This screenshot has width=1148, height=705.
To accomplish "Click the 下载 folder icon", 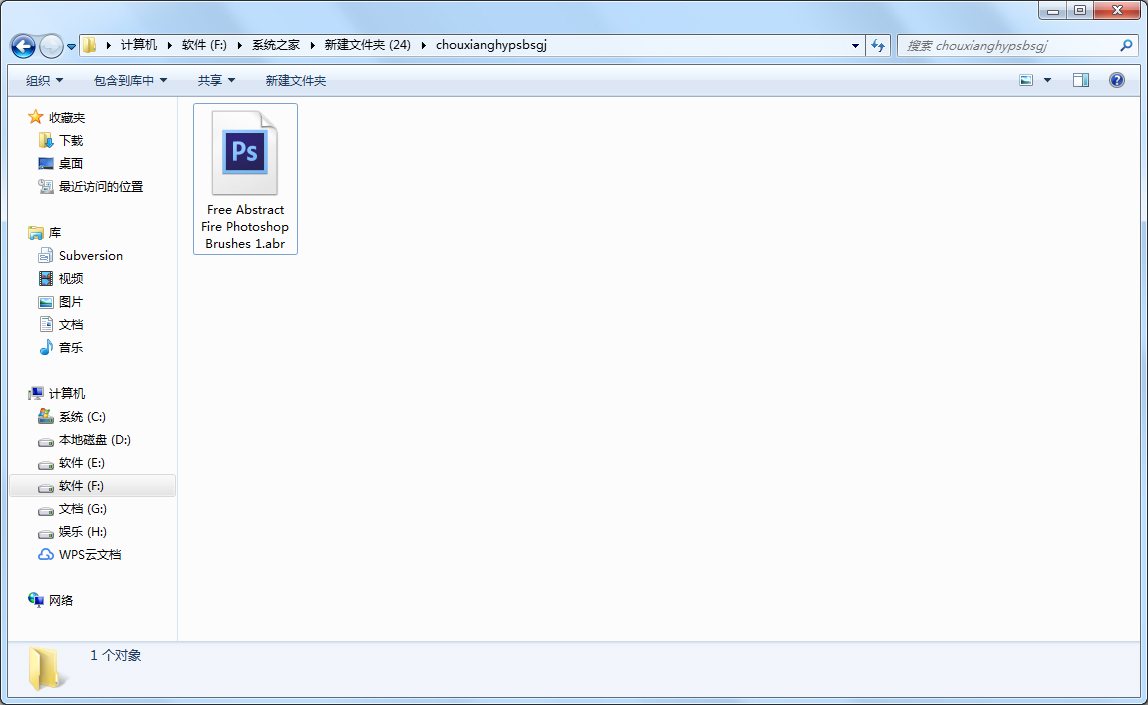I will coord(45,140).
